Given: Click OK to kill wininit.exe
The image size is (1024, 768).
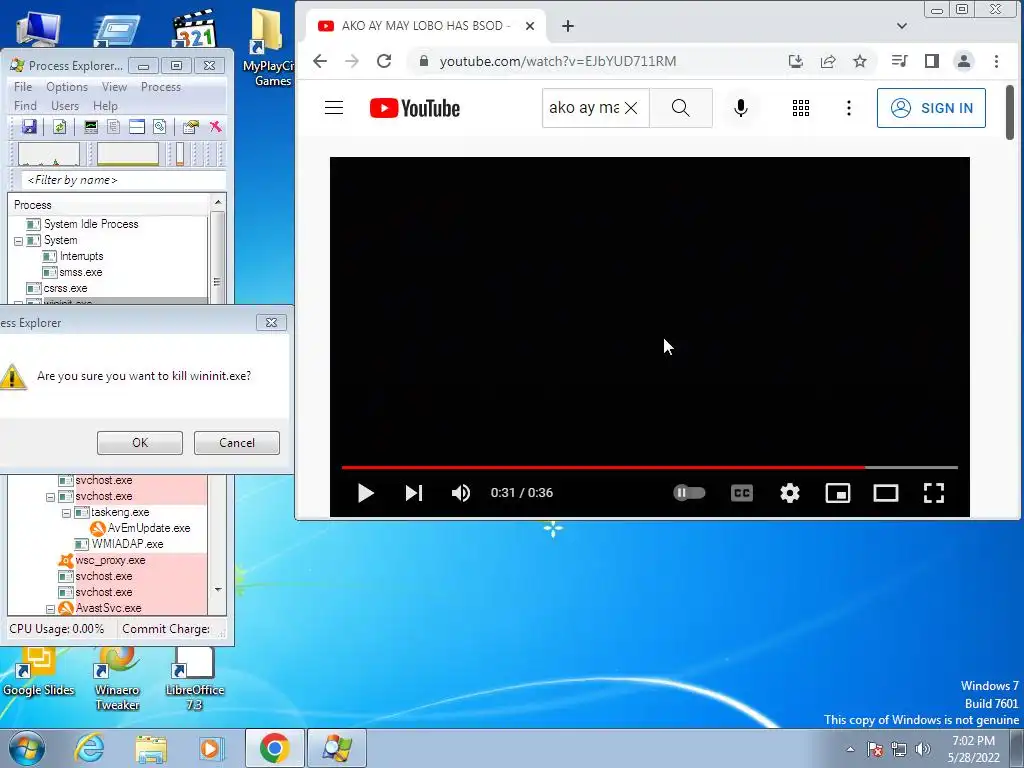Looking at the screenshot, I should click(140, 443).
